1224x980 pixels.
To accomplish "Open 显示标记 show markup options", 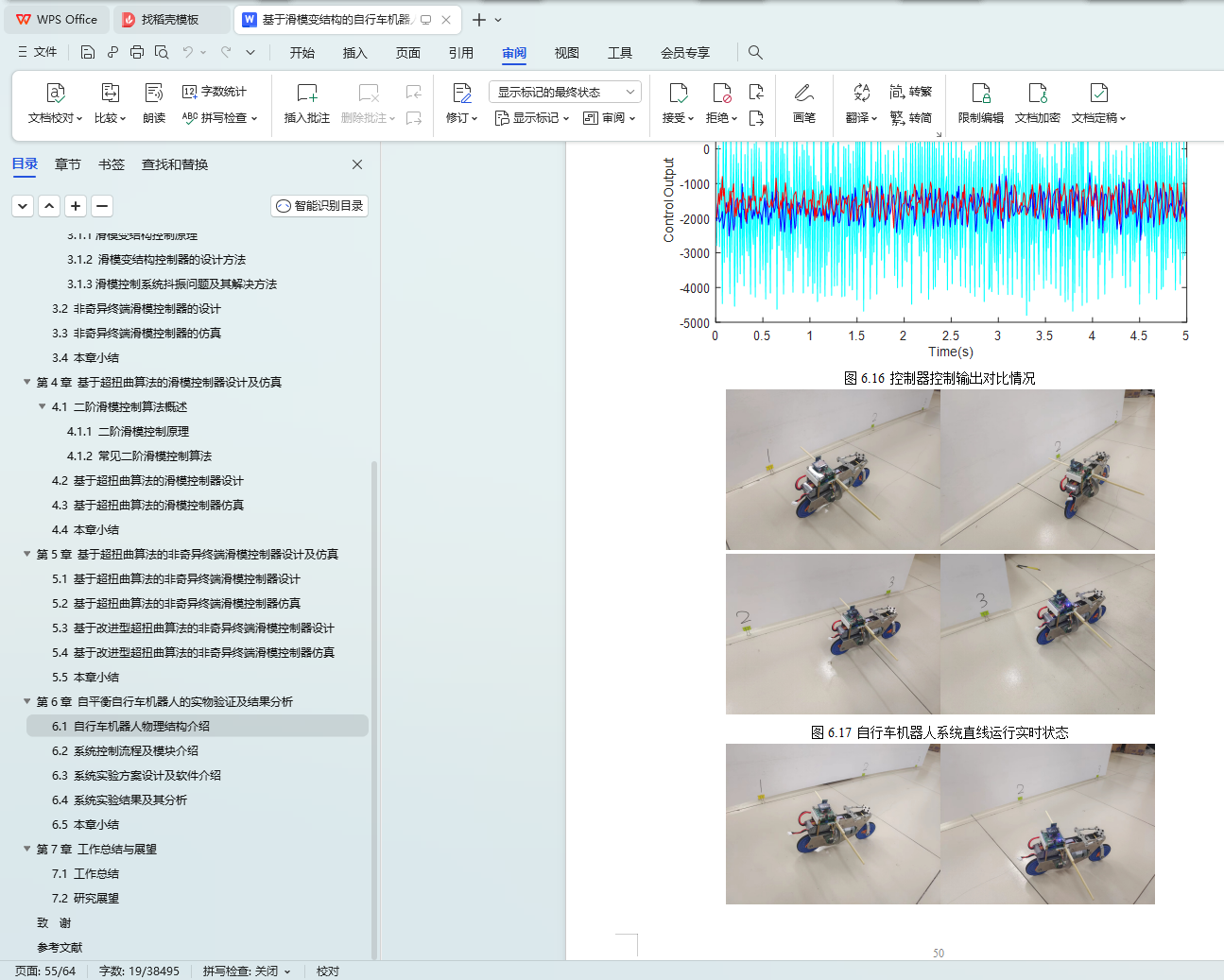I will (x=532, y=118).
